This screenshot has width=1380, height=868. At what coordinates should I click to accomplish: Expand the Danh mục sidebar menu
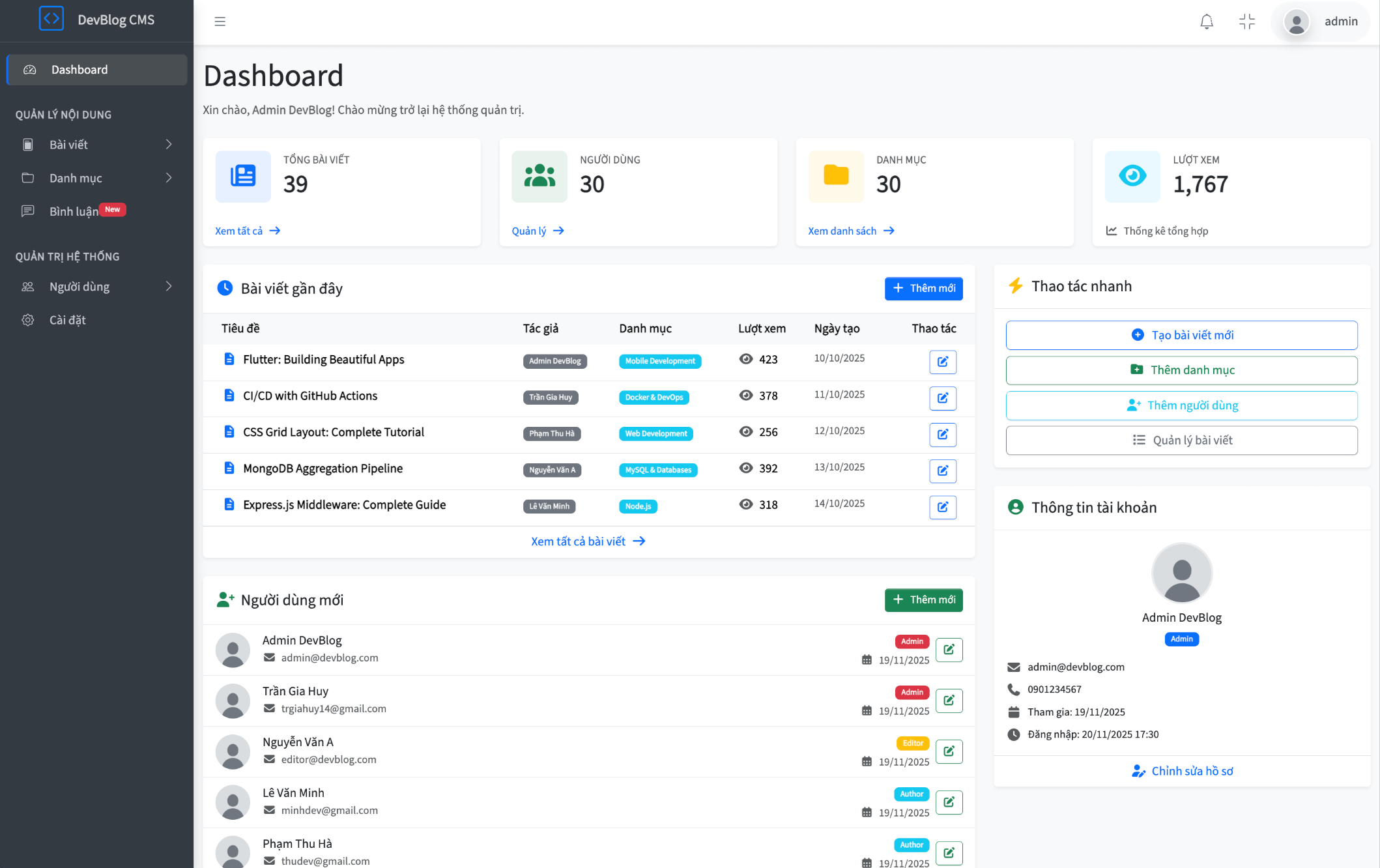[x=96, y=178]
